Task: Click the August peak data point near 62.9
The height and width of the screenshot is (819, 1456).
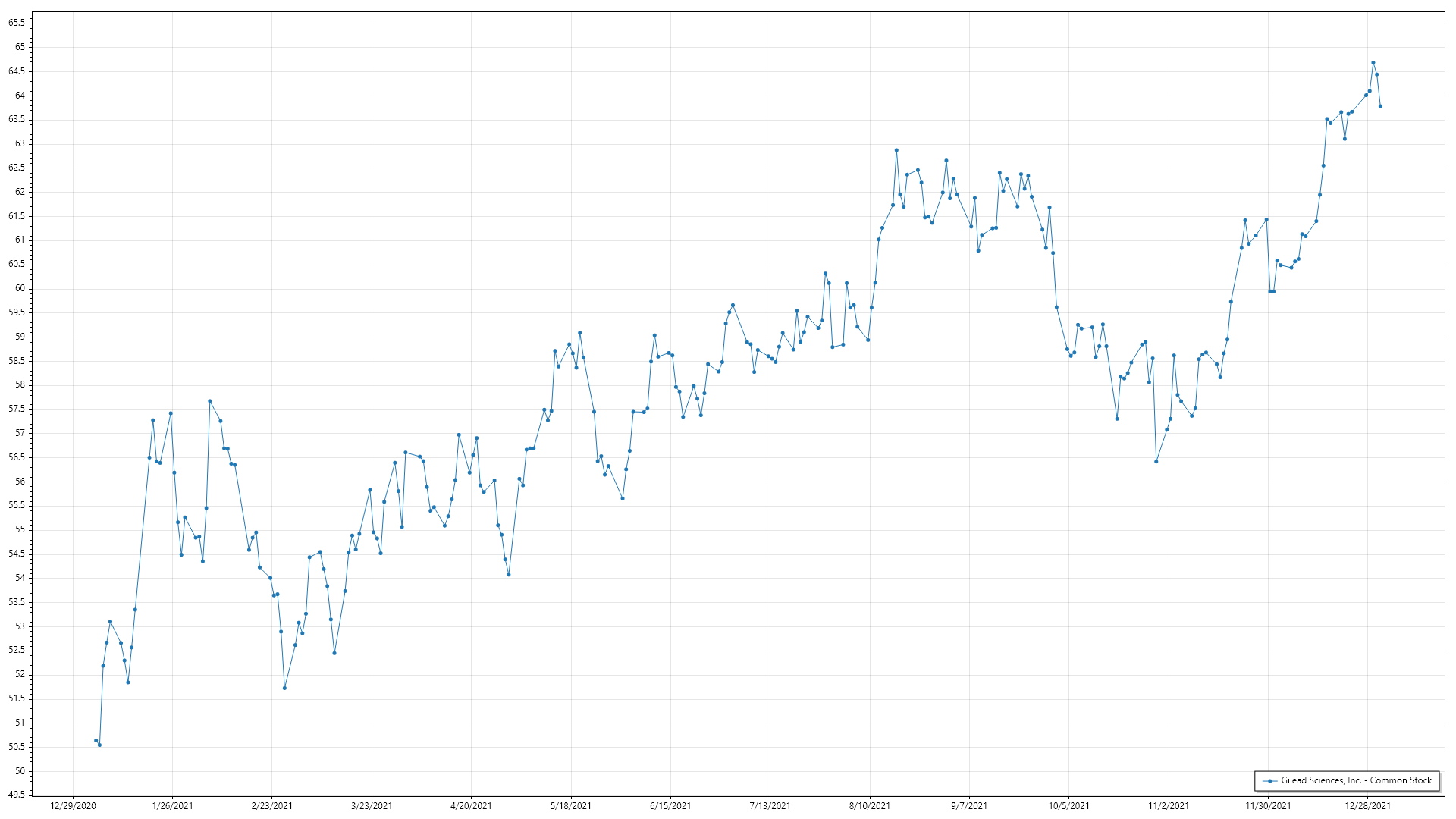Action: [x=896, y=150]
